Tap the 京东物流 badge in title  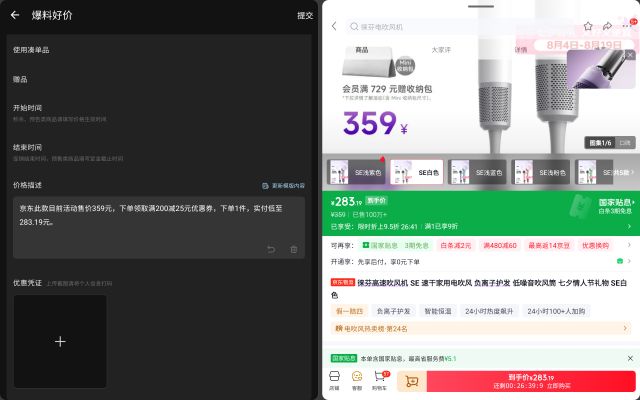click(x=343, y=282)
